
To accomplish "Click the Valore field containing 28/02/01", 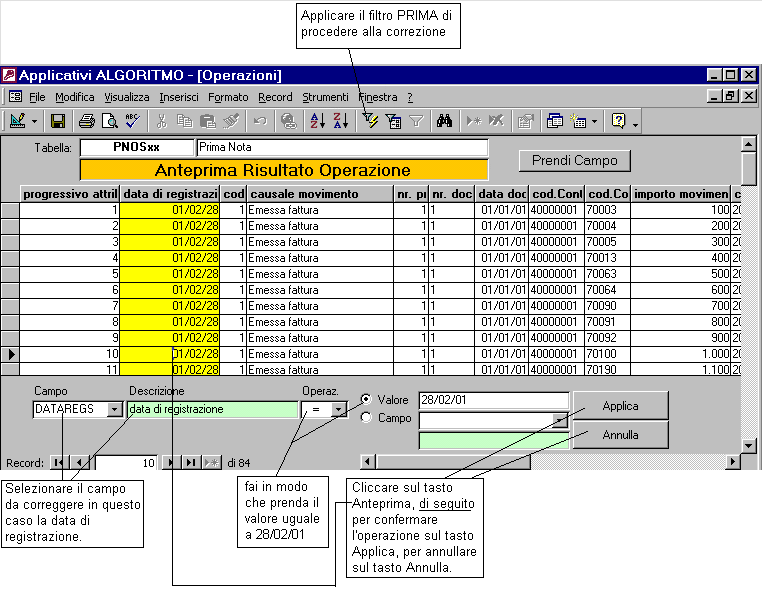I will click(493, 400).
